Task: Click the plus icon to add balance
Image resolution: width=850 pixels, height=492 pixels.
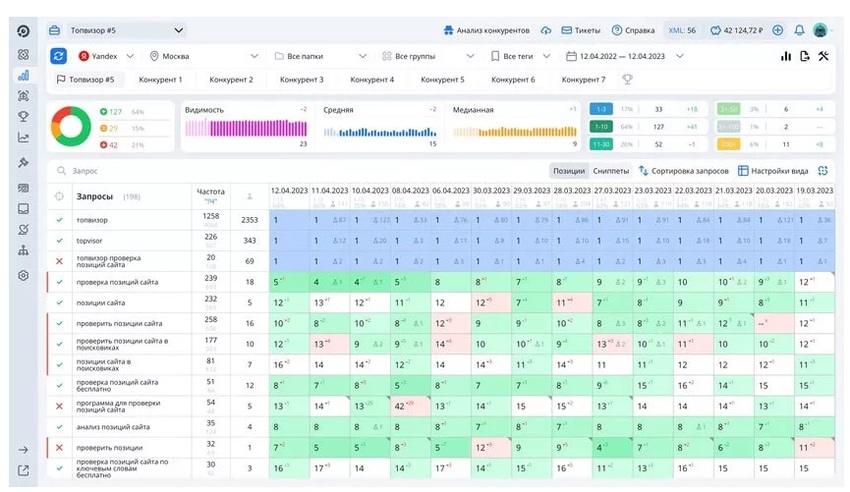Action: tap(778, 30)
